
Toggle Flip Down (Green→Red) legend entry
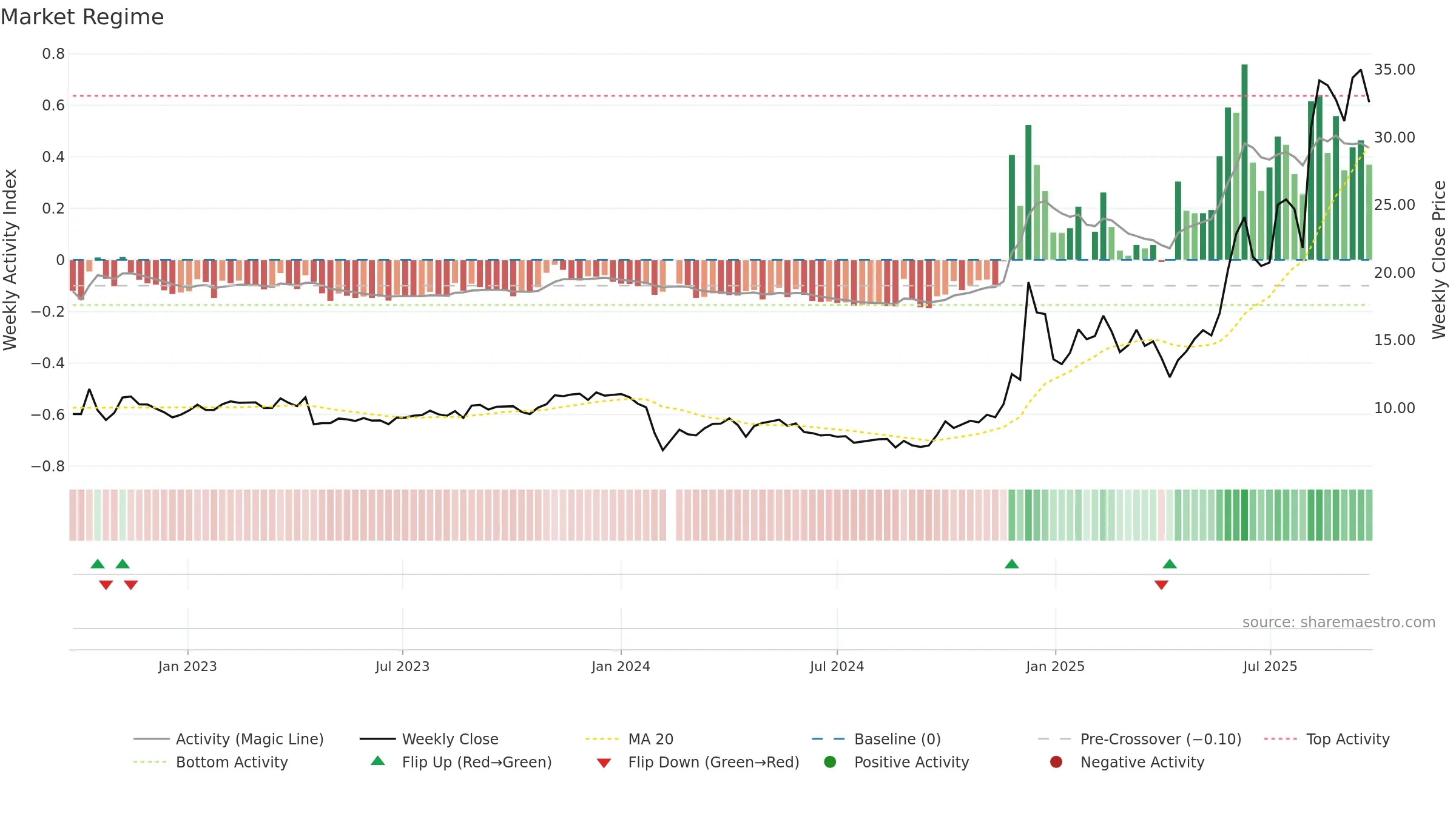[x=698, y=762]
